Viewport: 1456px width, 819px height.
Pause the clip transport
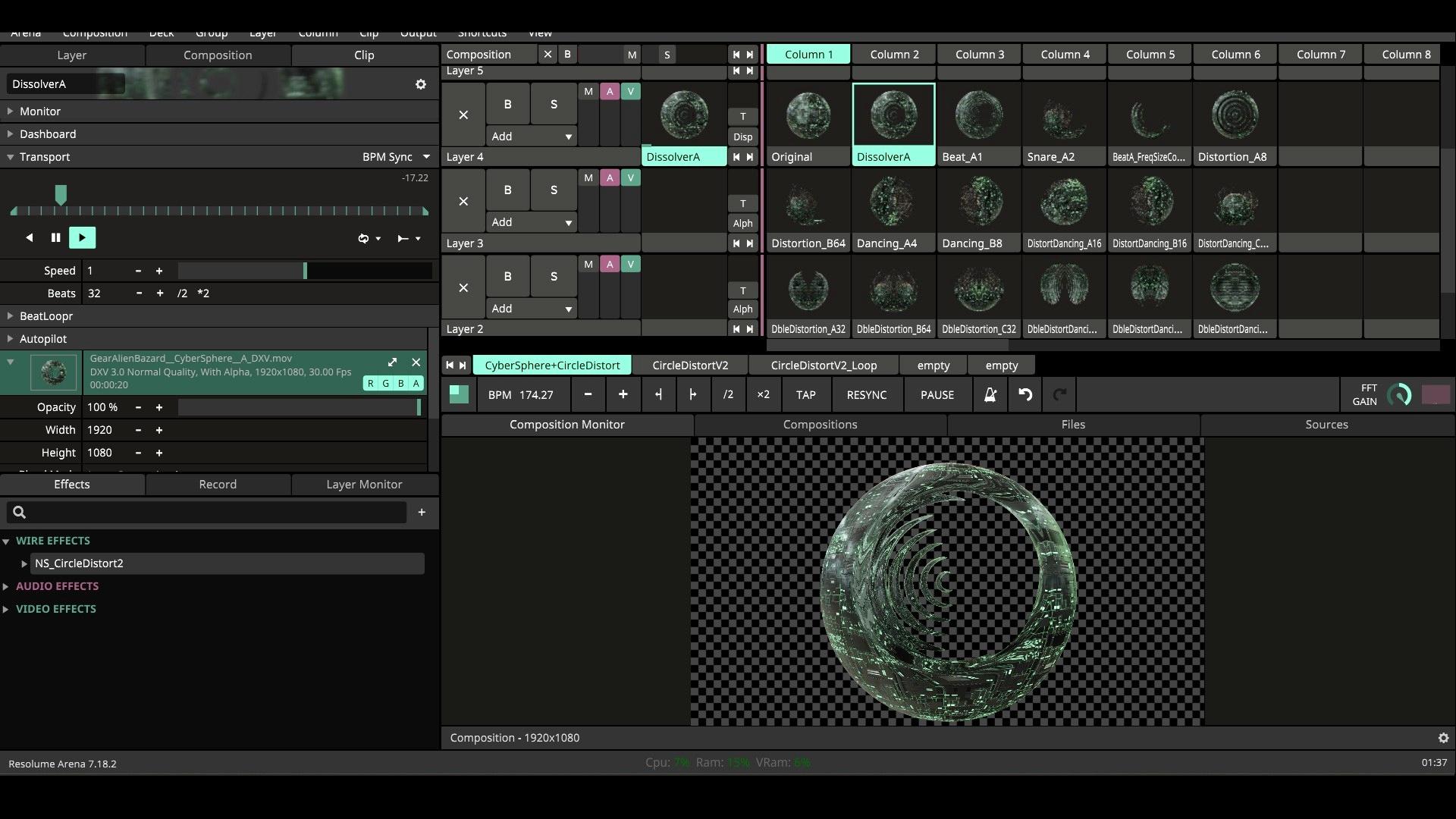[55, 237]
